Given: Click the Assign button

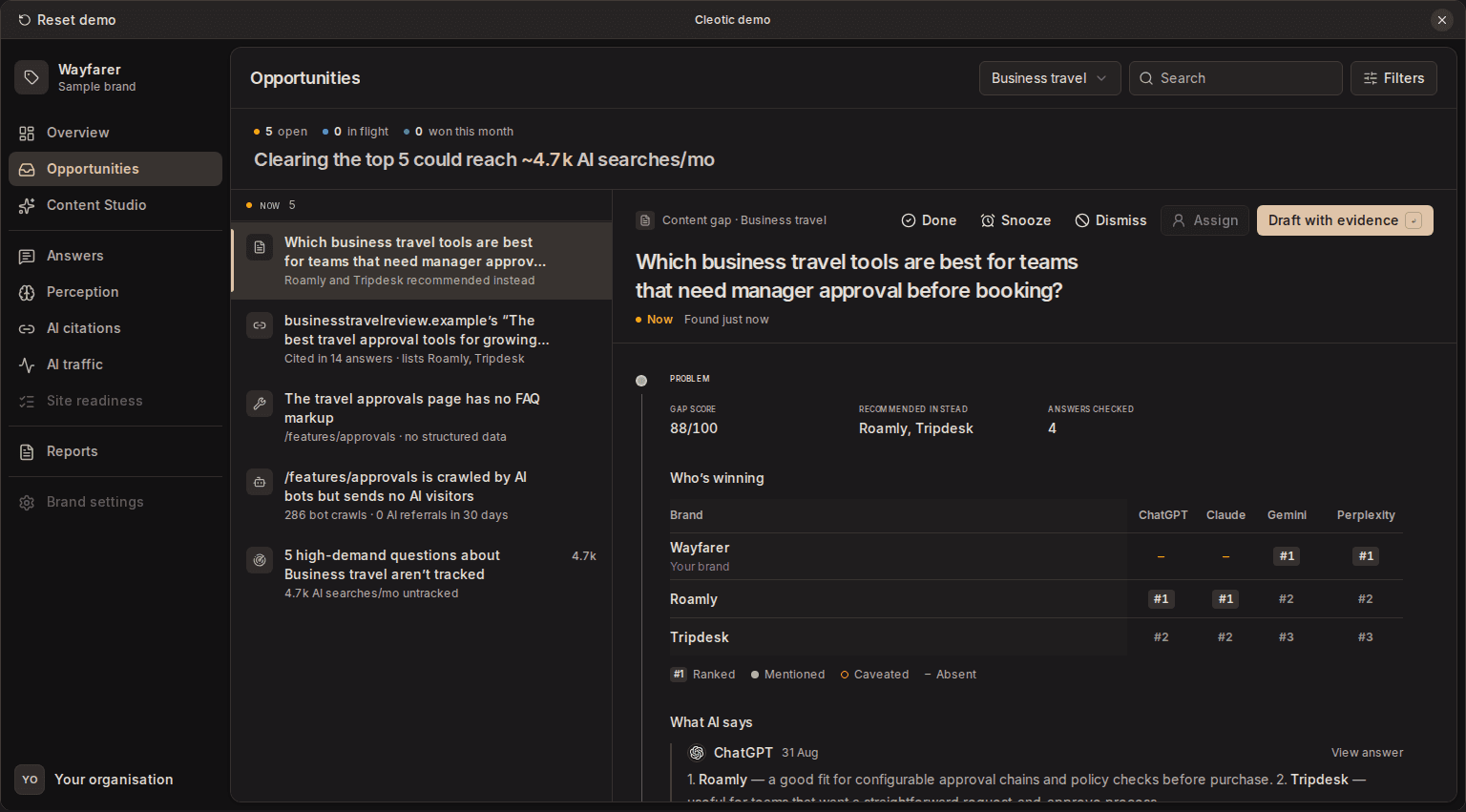Looking at the screenshot, I should (1204, 220).
